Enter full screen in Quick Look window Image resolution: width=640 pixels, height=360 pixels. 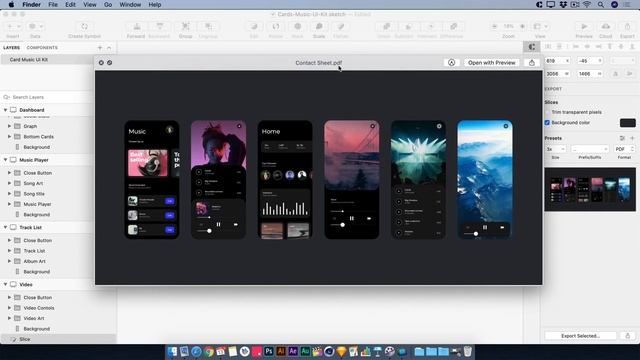[109, 62]
